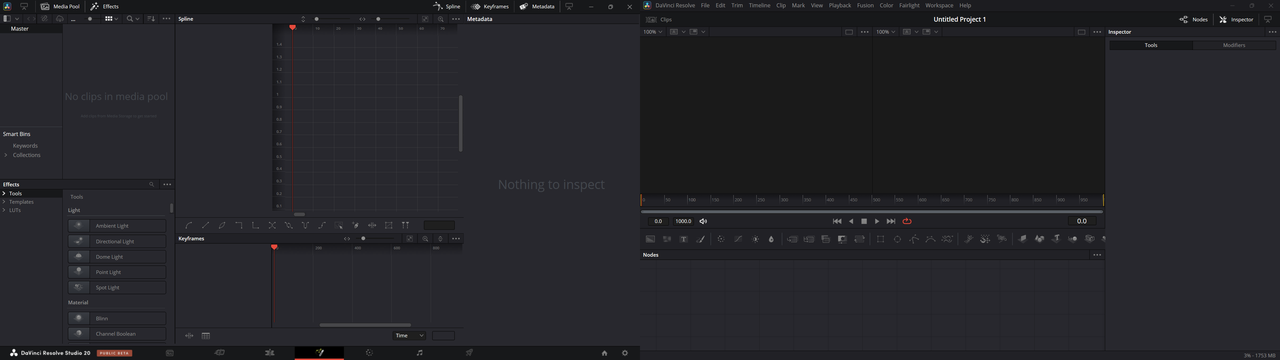Open the File menu

click(x=705, y=5)
